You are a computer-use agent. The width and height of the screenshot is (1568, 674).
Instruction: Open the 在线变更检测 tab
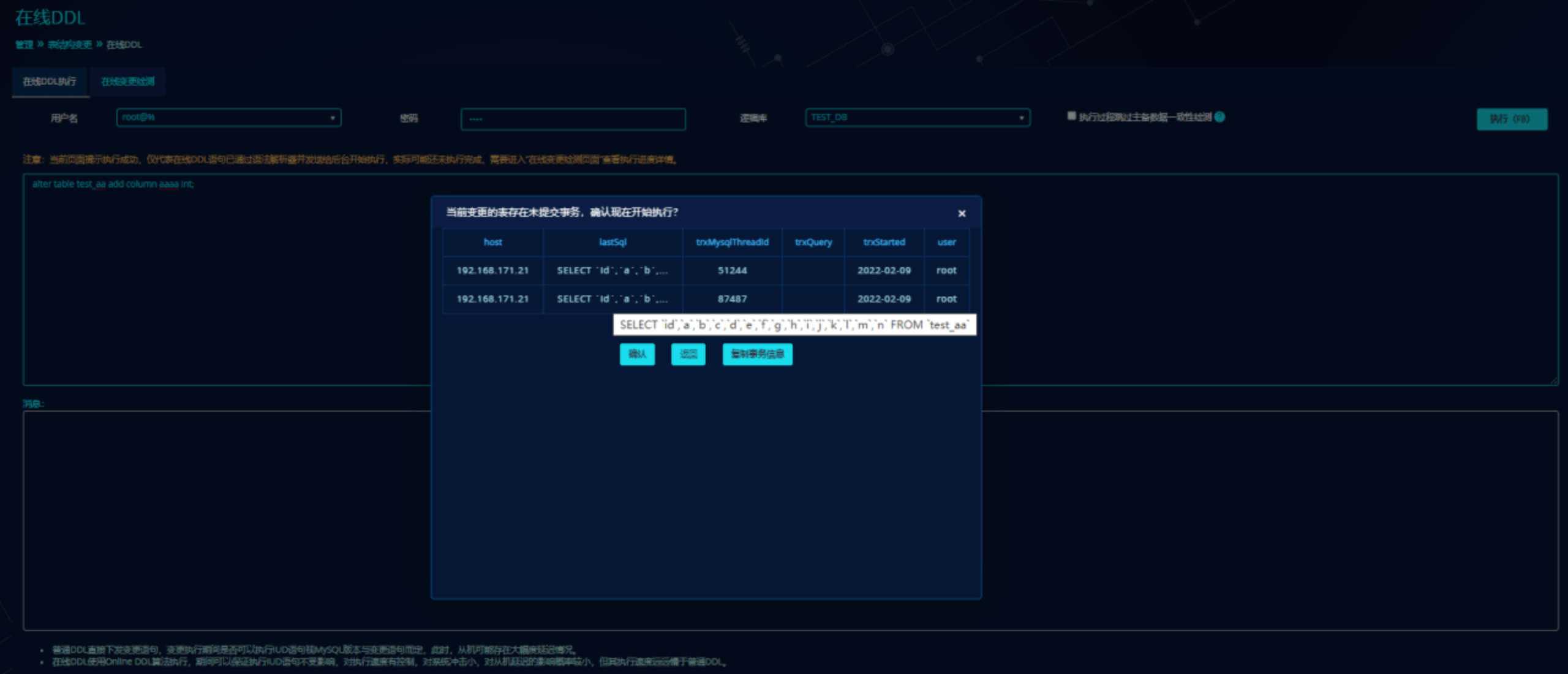pos(127,81)
